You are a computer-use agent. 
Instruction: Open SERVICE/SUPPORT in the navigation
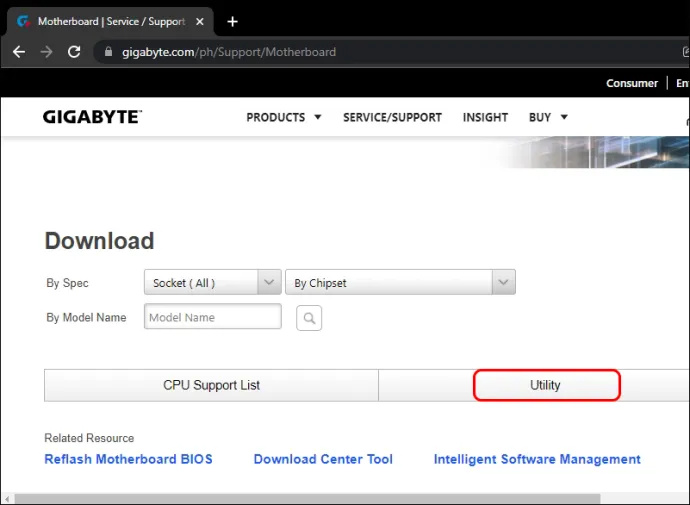(x=392, y=117)
